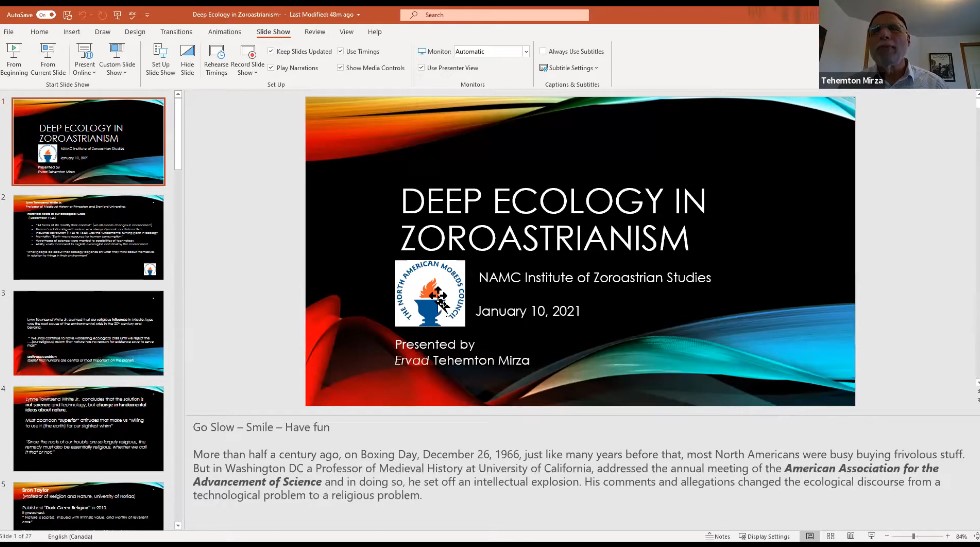Click Tehemton Mirza video tile
980x547 pixels.
[899, 44]
